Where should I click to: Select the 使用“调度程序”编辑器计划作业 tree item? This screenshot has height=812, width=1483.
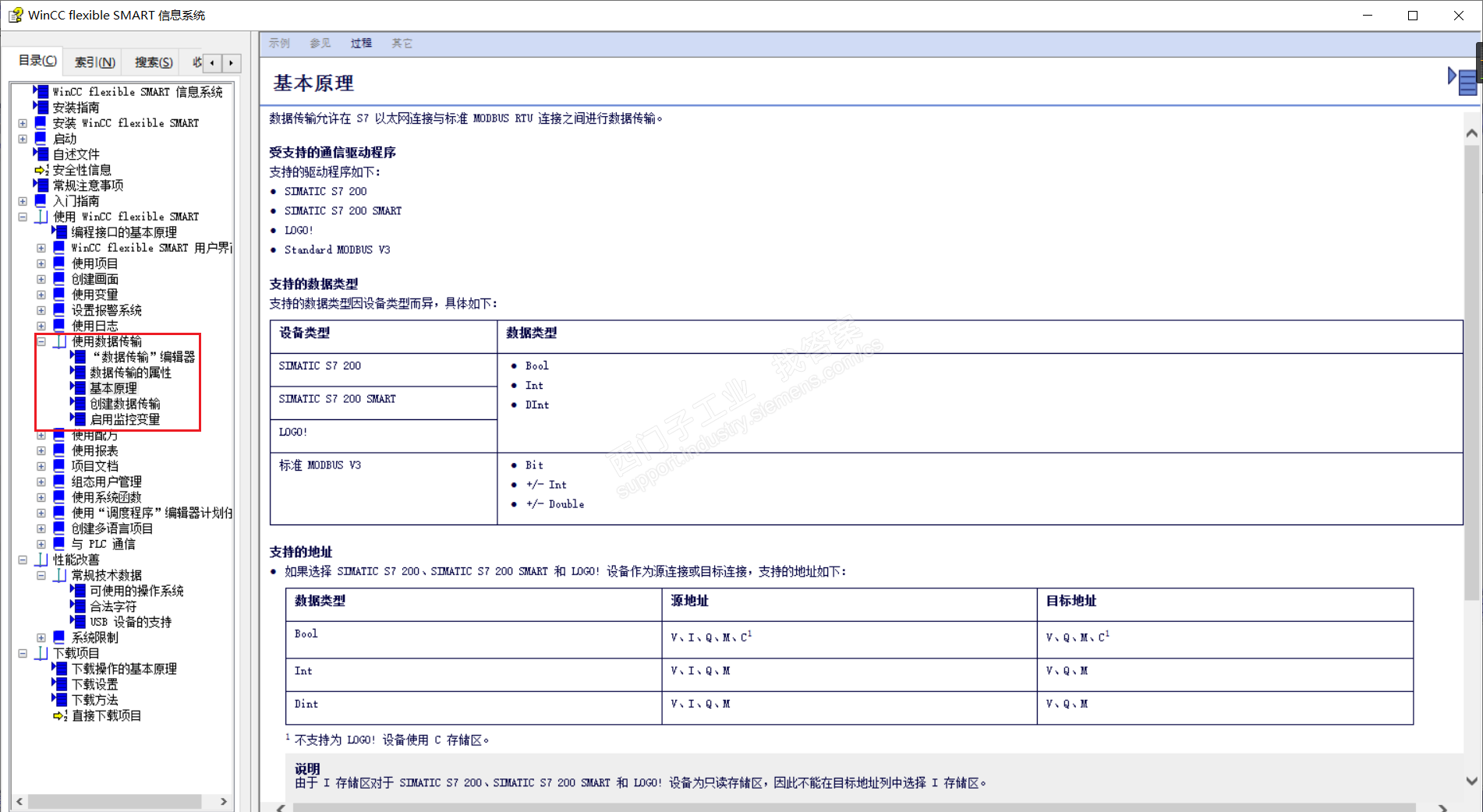pos(152,513)
